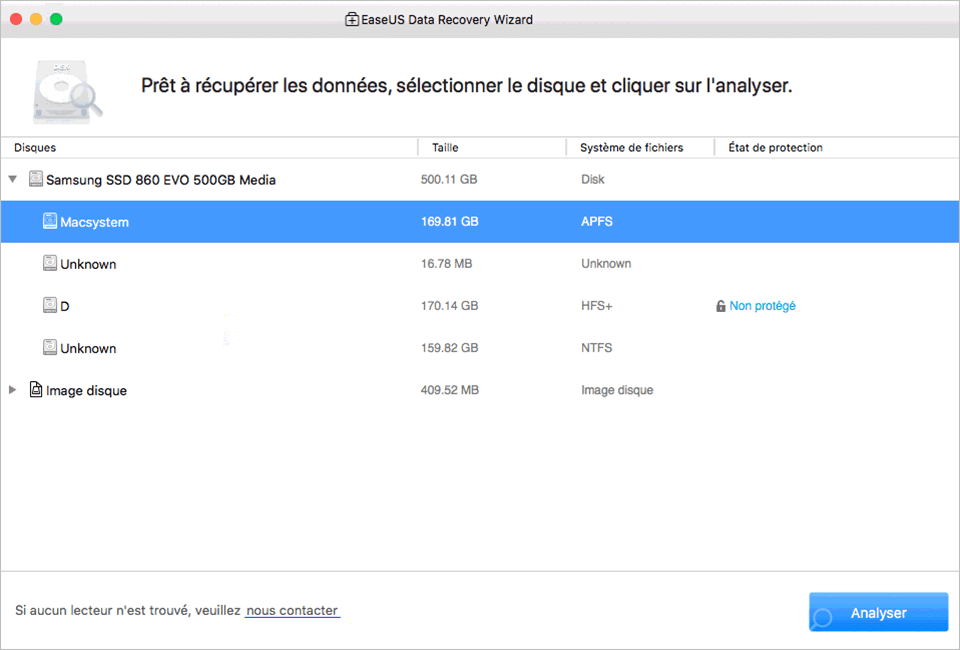Select volume D
The width and height of the screenshot is (960, 650).
(x=64, y=306)
